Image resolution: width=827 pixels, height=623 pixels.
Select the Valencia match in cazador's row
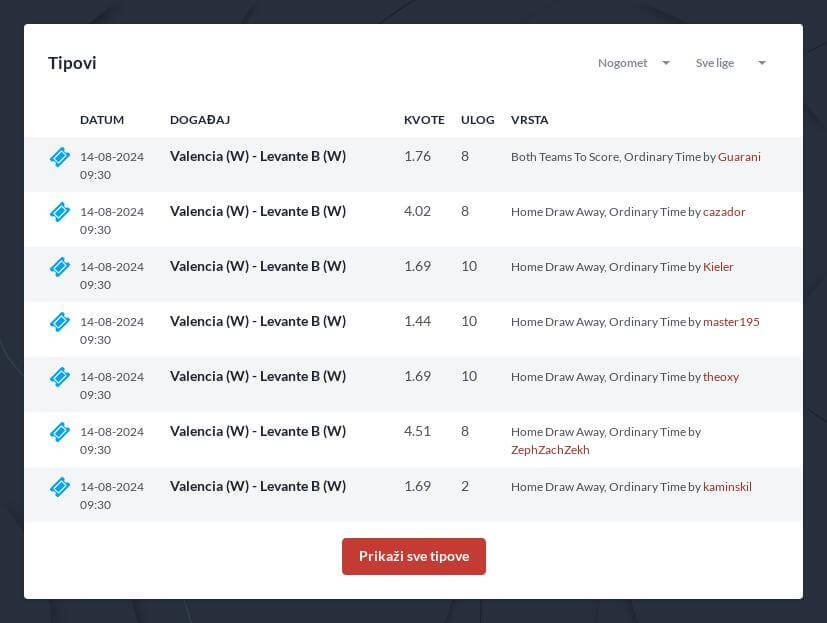[x=258, y=212]
